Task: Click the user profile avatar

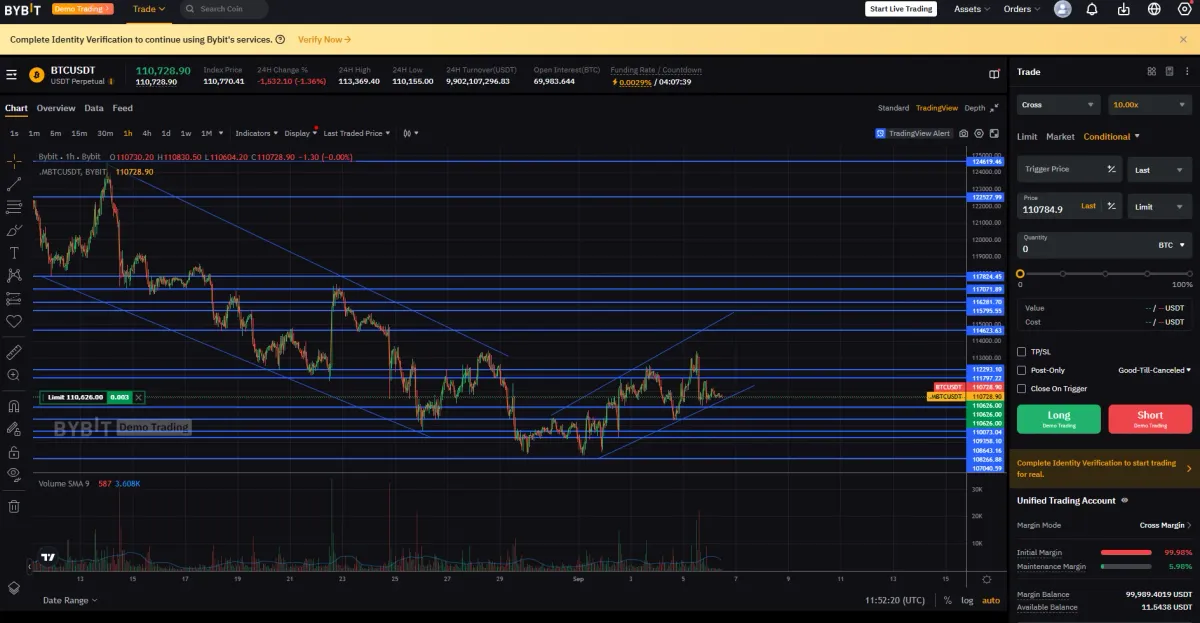Action: point(1062,9)
